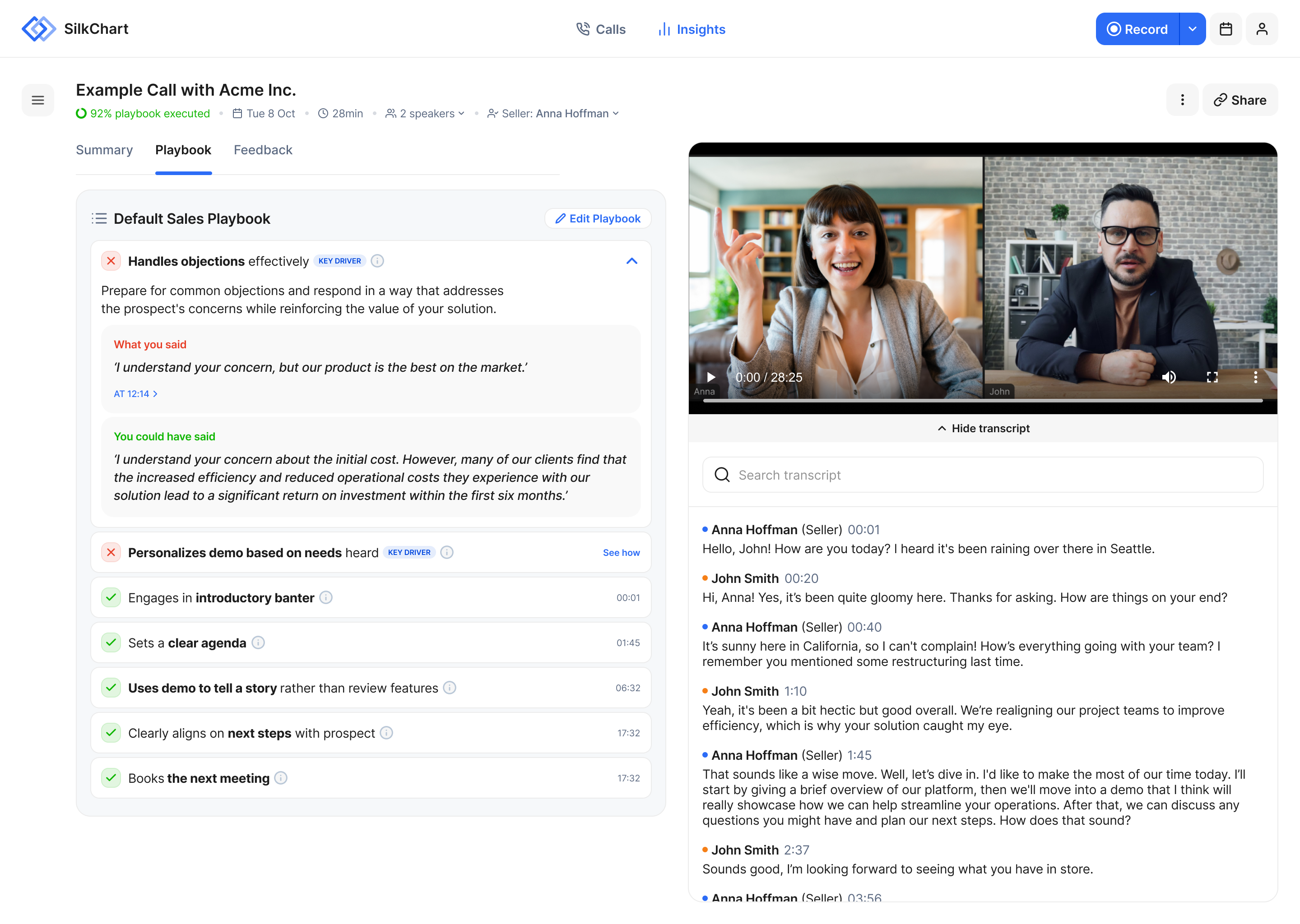Click the red X on Handles objections
The image size is (1300, 924).
tap(111, 261)
